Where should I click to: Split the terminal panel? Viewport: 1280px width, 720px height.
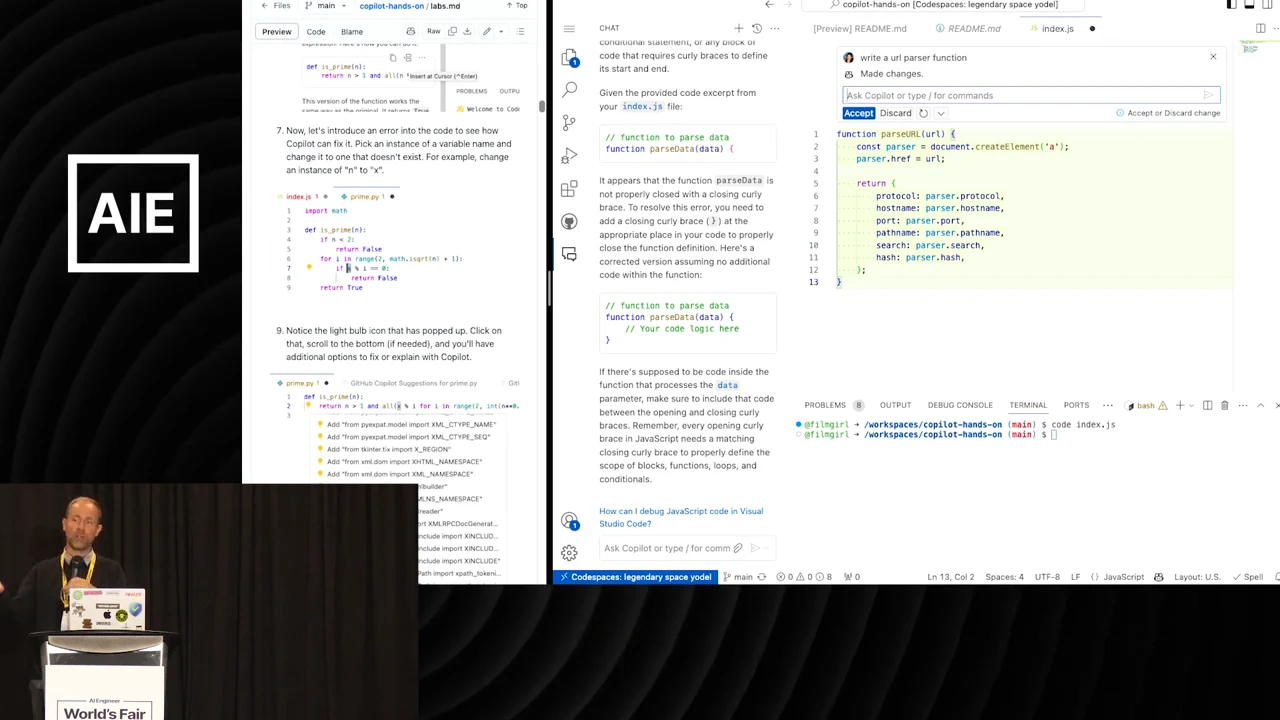coord(1207,405)
